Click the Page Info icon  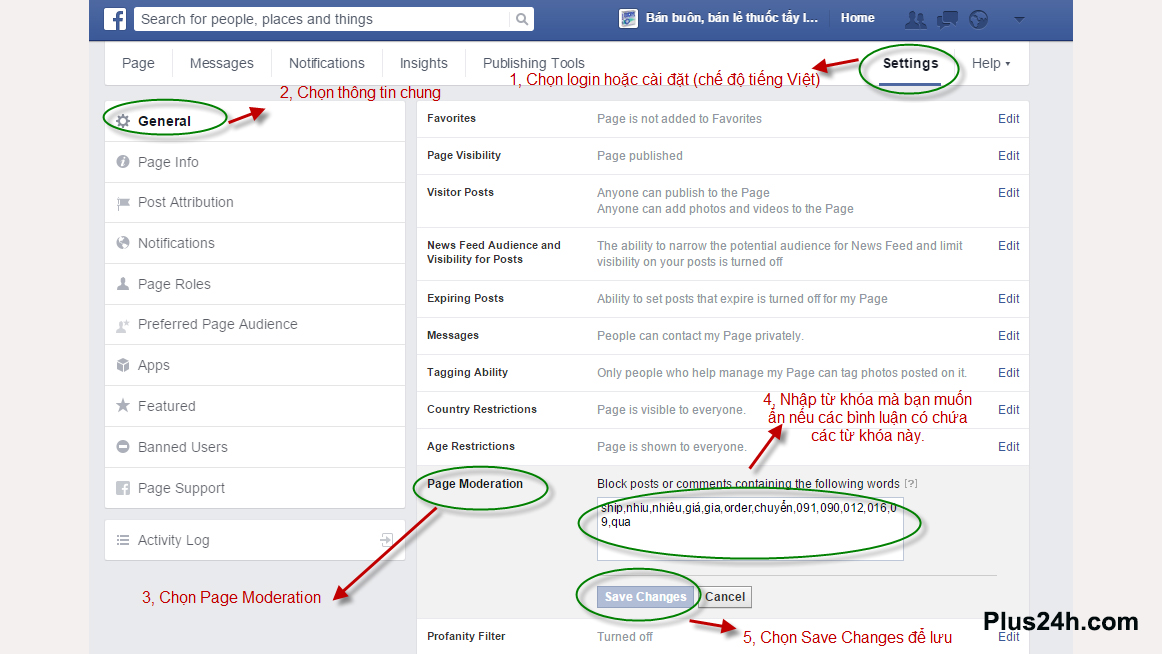pyautogui.click(x=123, y=161)
